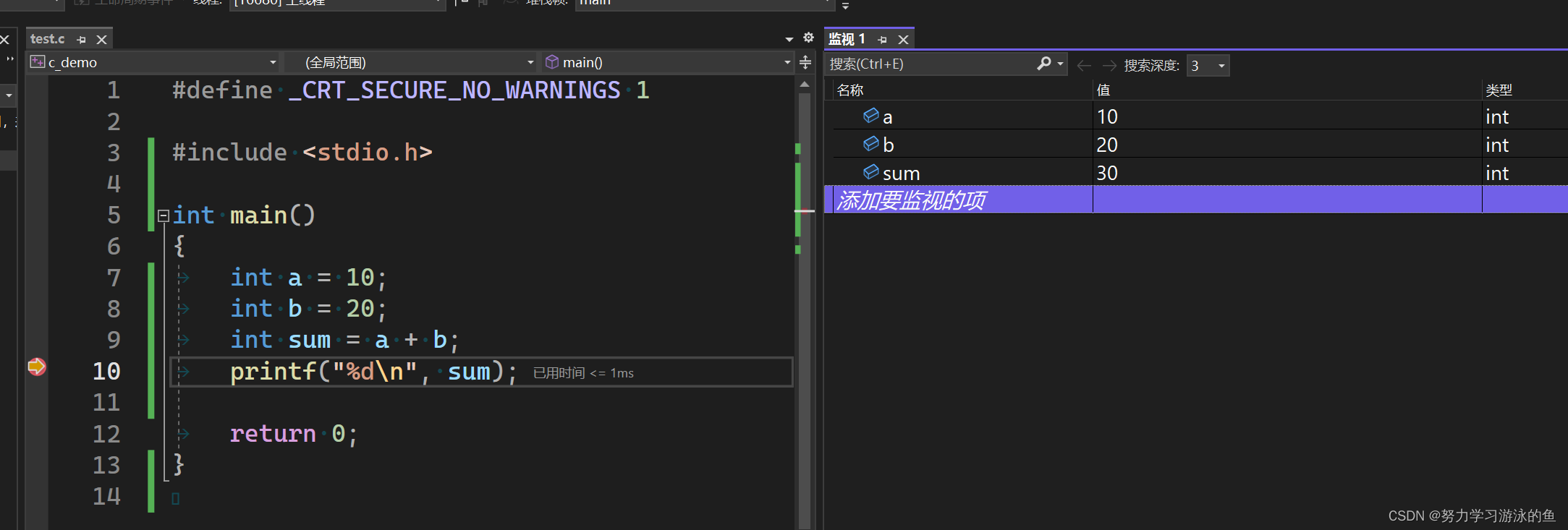Click the variable icon beside b
The width and height of the screenshot is (1568, 530).
(871, 144)
